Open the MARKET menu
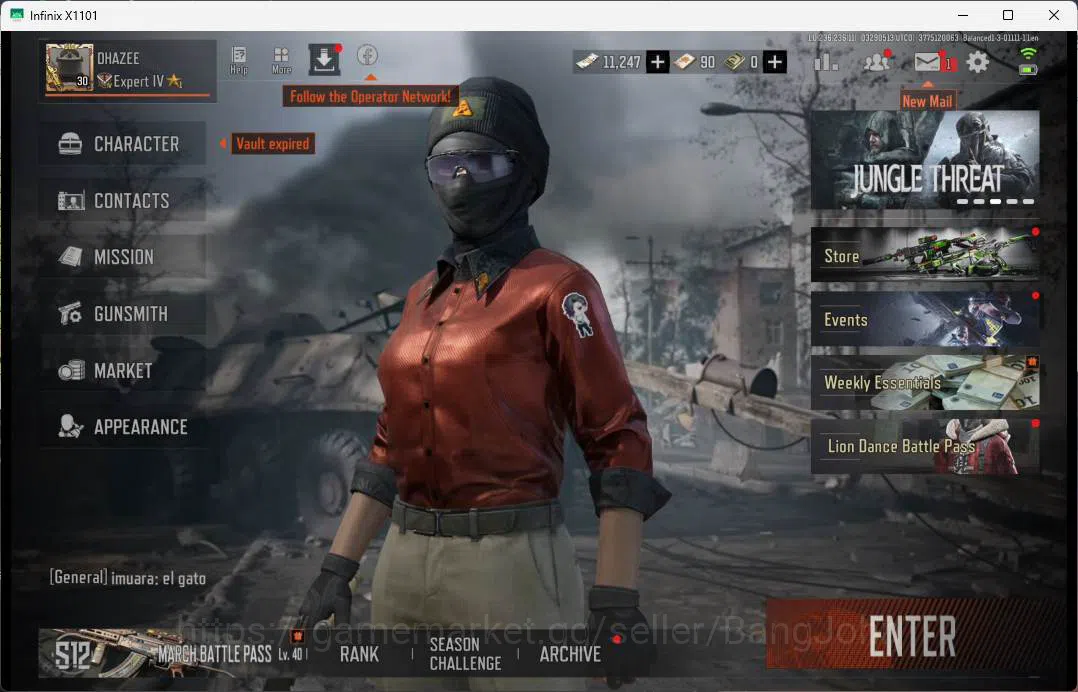The height and width of the screenshot is (692, 1078). click(122, 371)
